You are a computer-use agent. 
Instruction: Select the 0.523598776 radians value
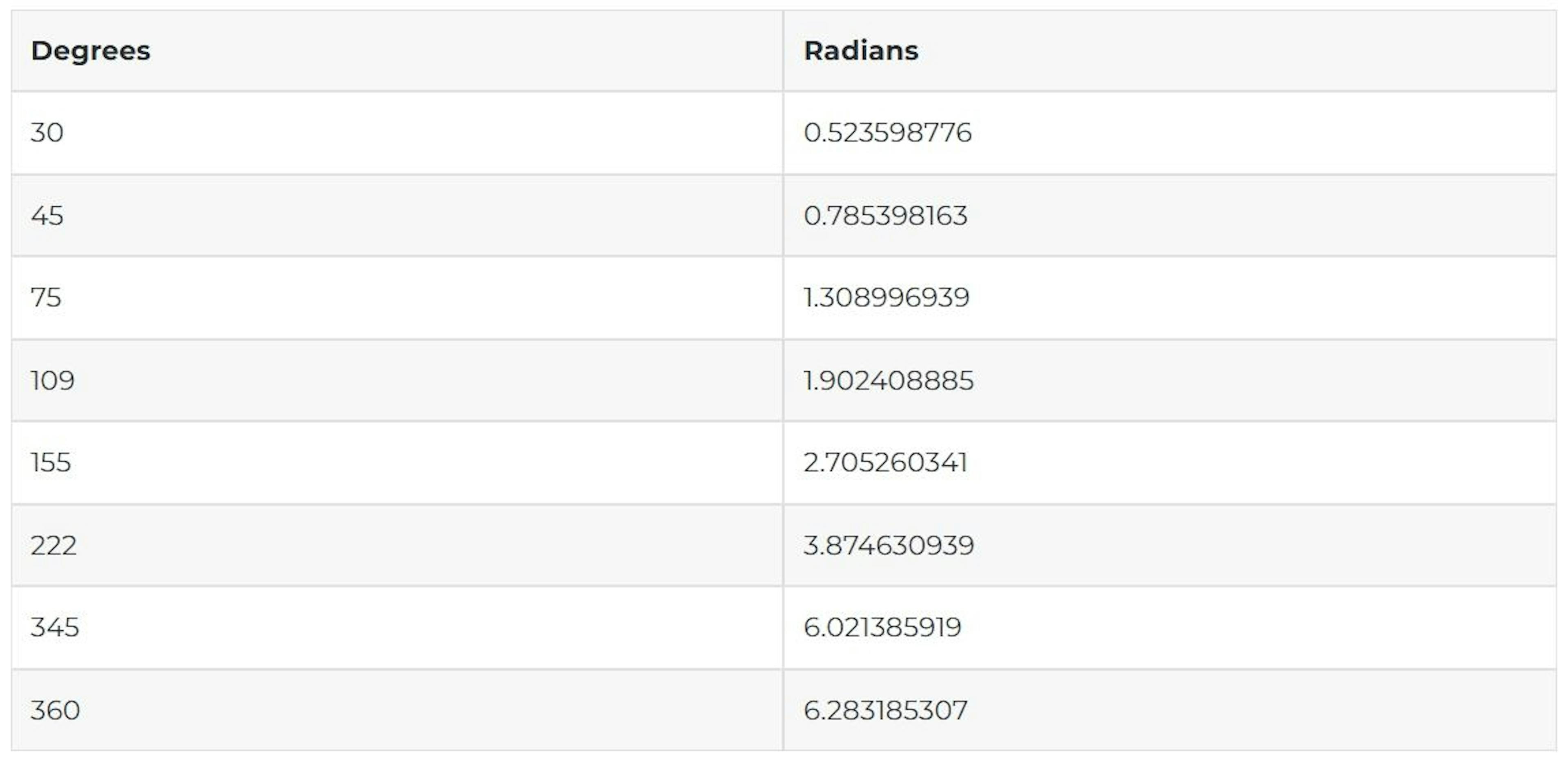887,133
